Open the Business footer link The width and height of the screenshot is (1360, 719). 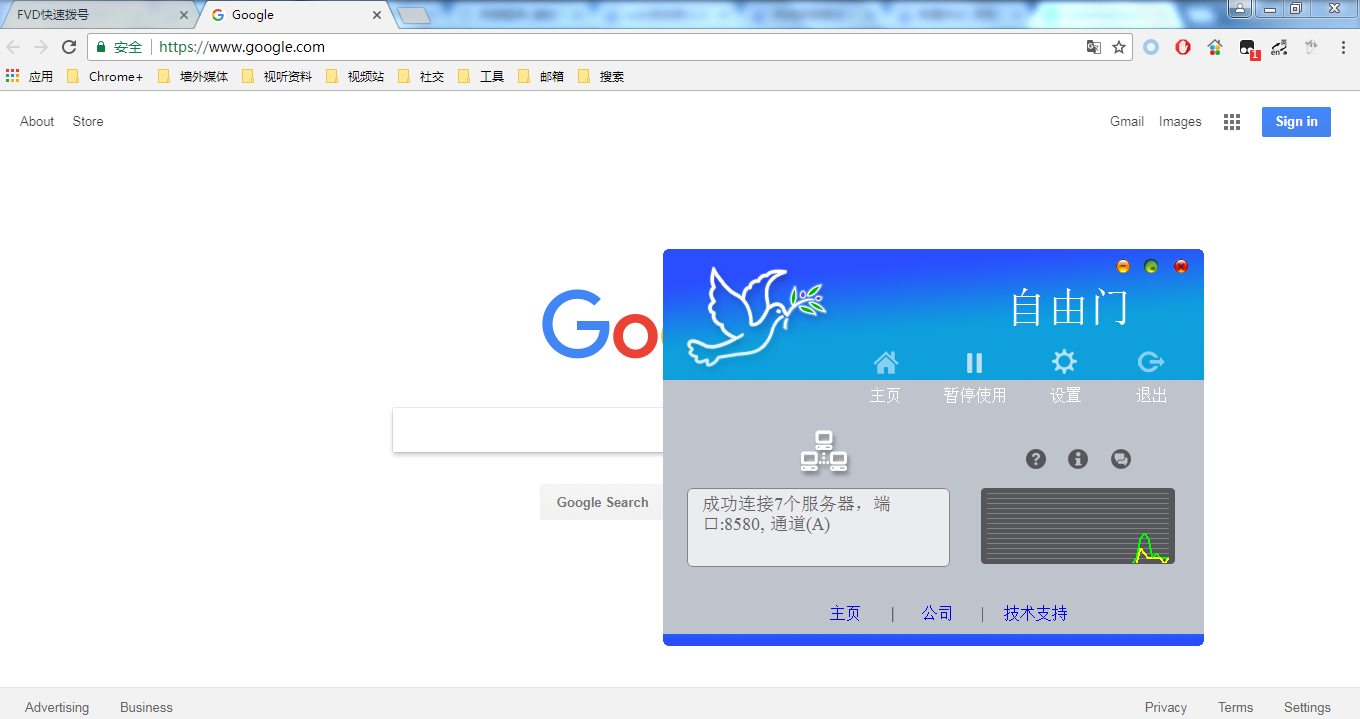click(146, 707)
